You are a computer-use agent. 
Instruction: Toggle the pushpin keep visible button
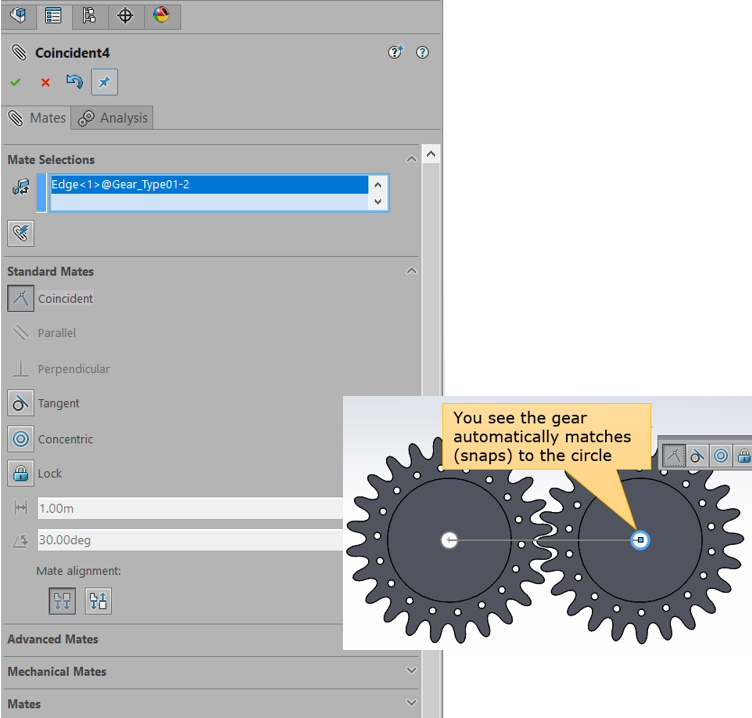[x=104, y=82]
